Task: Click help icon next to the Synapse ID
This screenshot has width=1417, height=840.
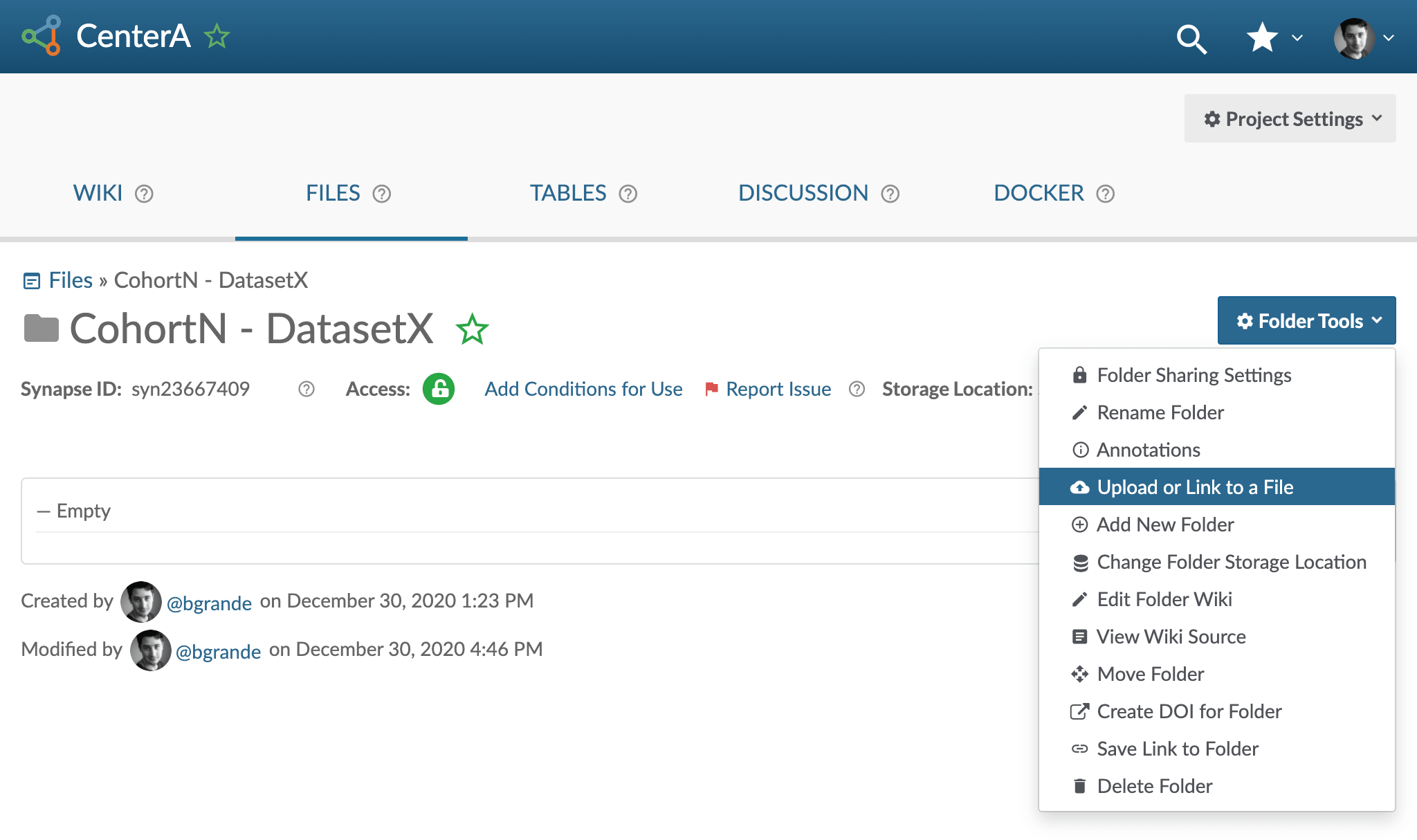Action: click(307, 389)
